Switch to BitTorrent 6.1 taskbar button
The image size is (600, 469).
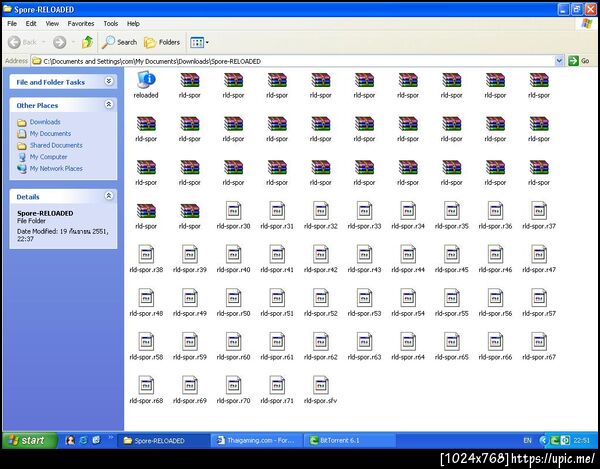[349, 440]
